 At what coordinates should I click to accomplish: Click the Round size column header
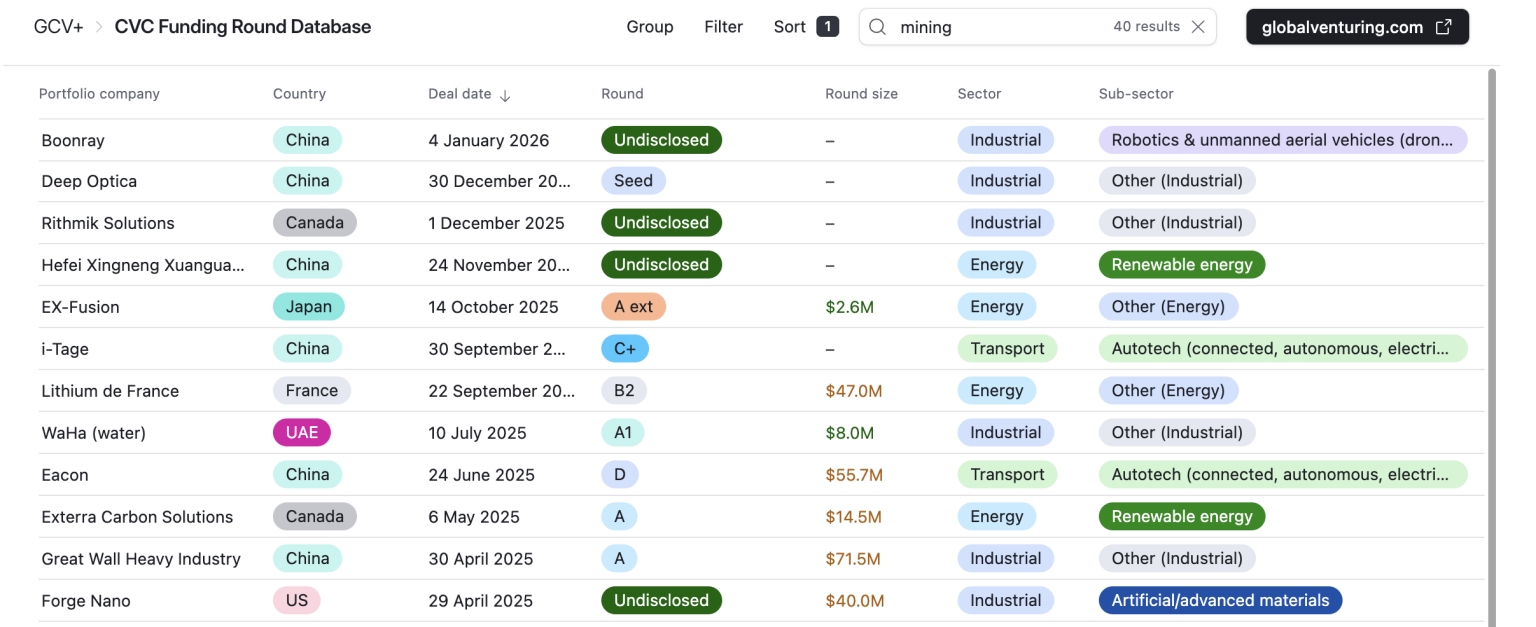click(x=861, y=94)
